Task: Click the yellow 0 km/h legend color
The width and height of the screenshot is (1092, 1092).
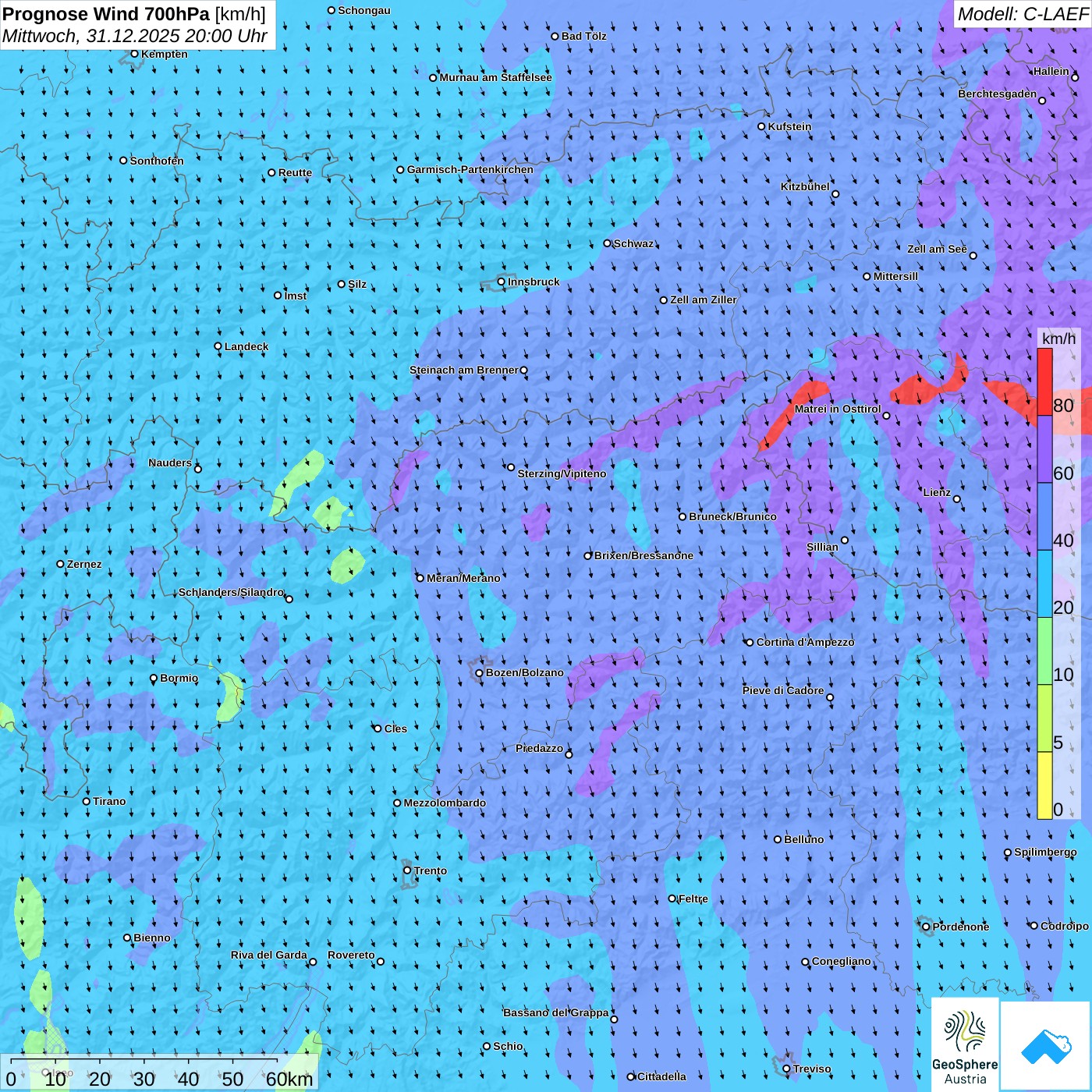Action: click(x=1044, y=785)
